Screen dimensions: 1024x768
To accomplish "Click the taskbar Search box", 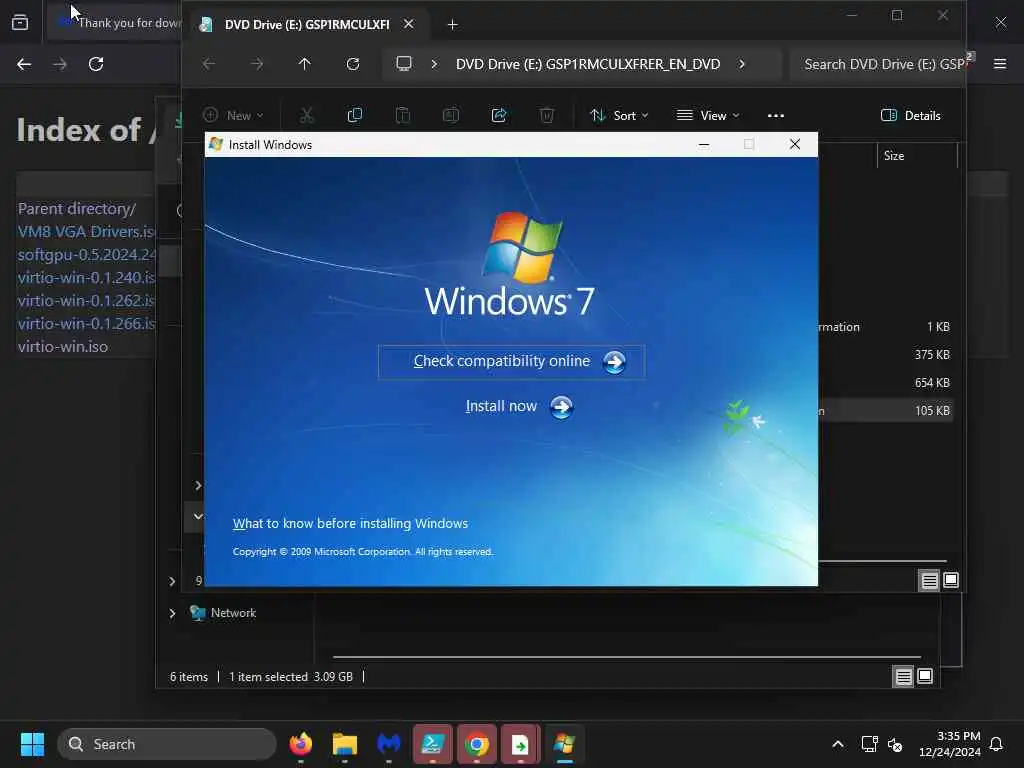I will (167, 744).
